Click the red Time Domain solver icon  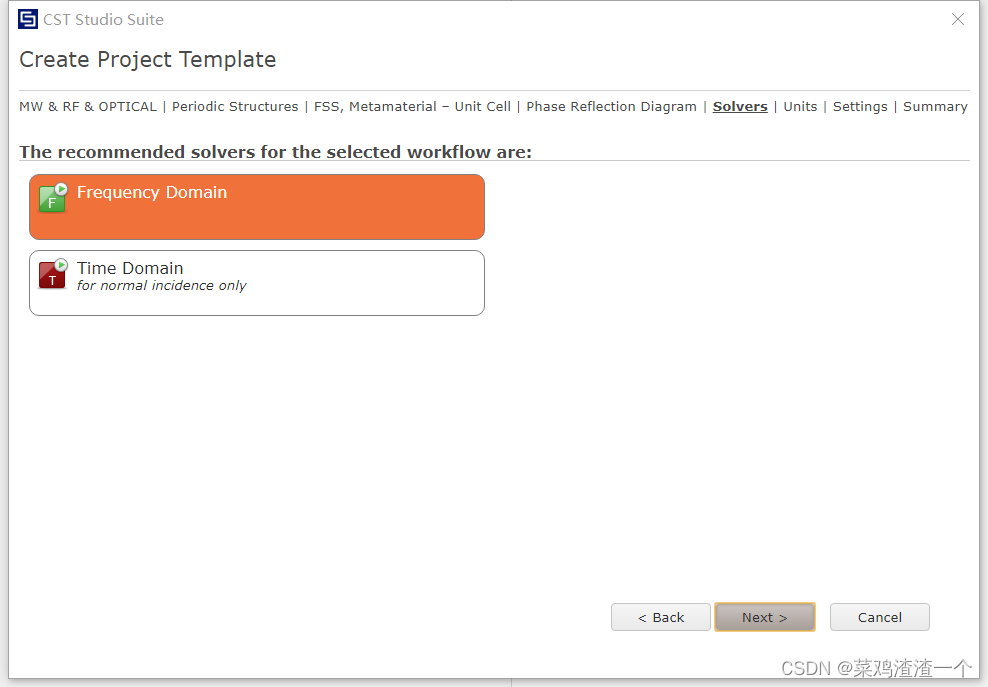point(53,274)
